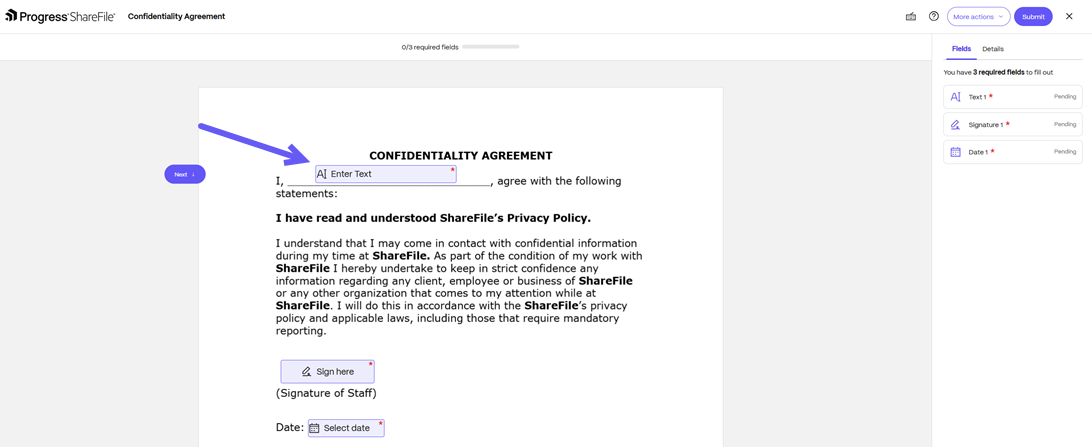The image size is (1092, 447).
Task: Jump to next field with Next button
Action: [x=185, y=174]
